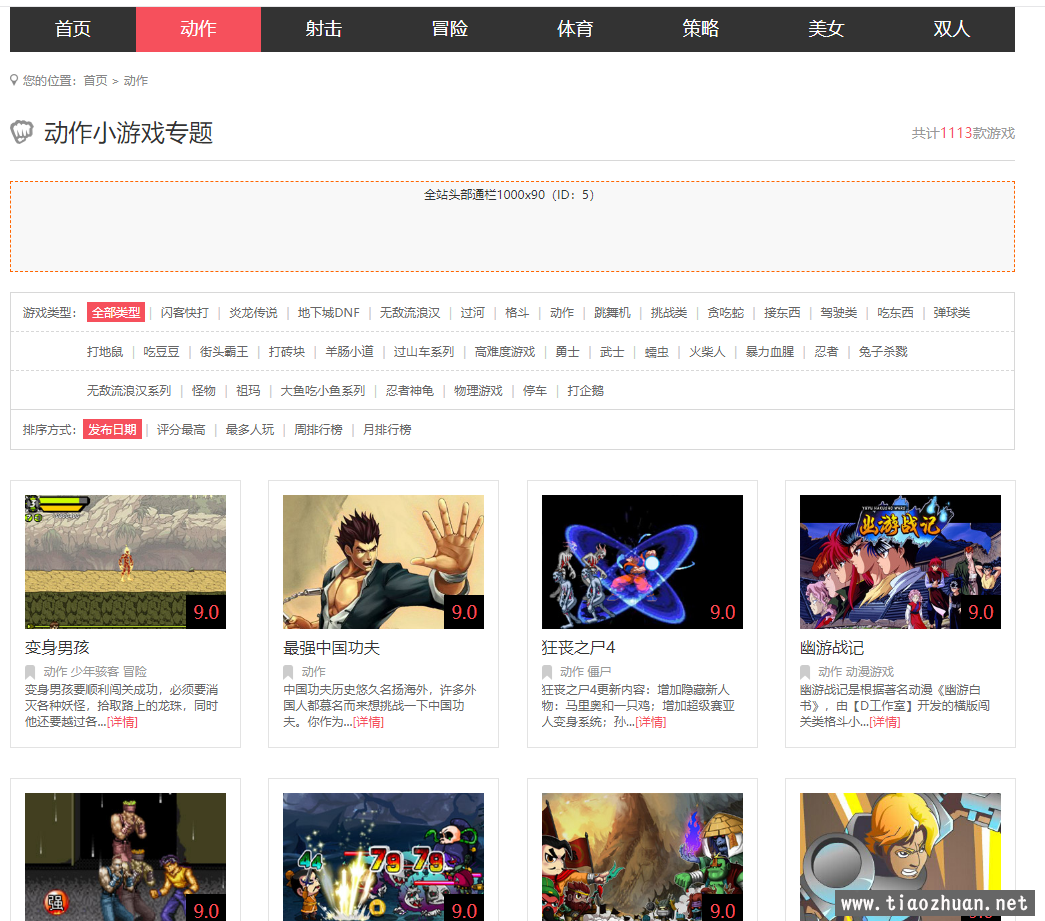The width and height of the screenshot is (1045, 921).
Task: Click the location pin icon in breadcrumb
Action: coord(14,80)
